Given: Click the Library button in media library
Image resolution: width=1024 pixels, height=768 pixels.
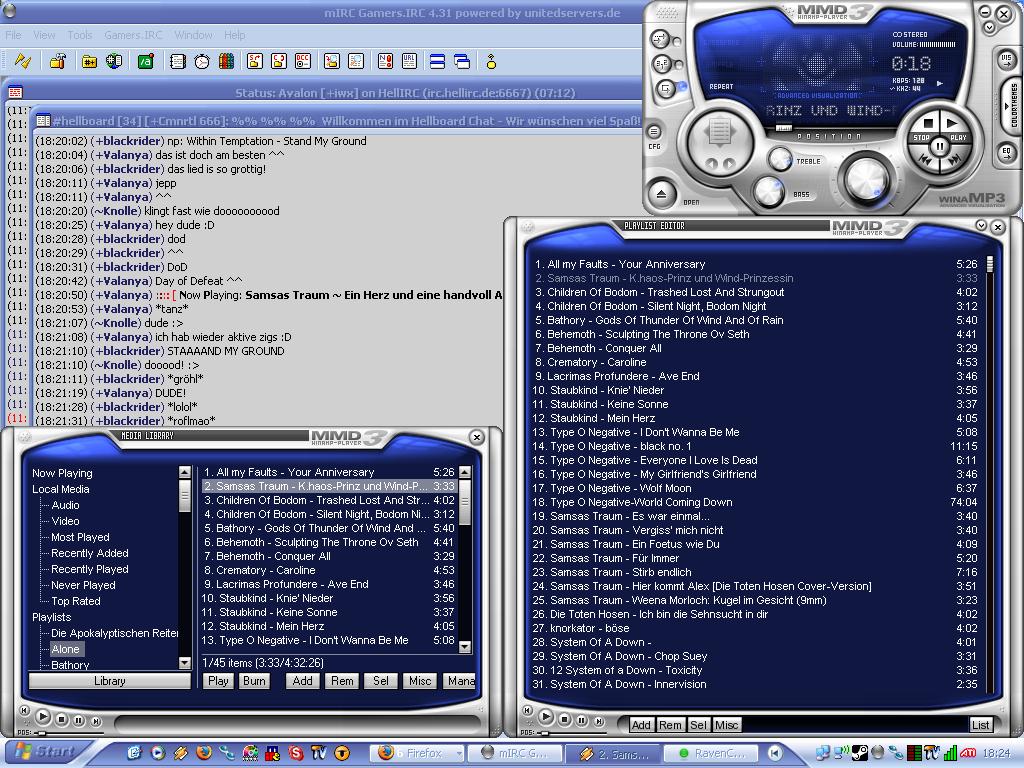Looking at the screenshot, I should pyautogui.click(x=109, y=681).
